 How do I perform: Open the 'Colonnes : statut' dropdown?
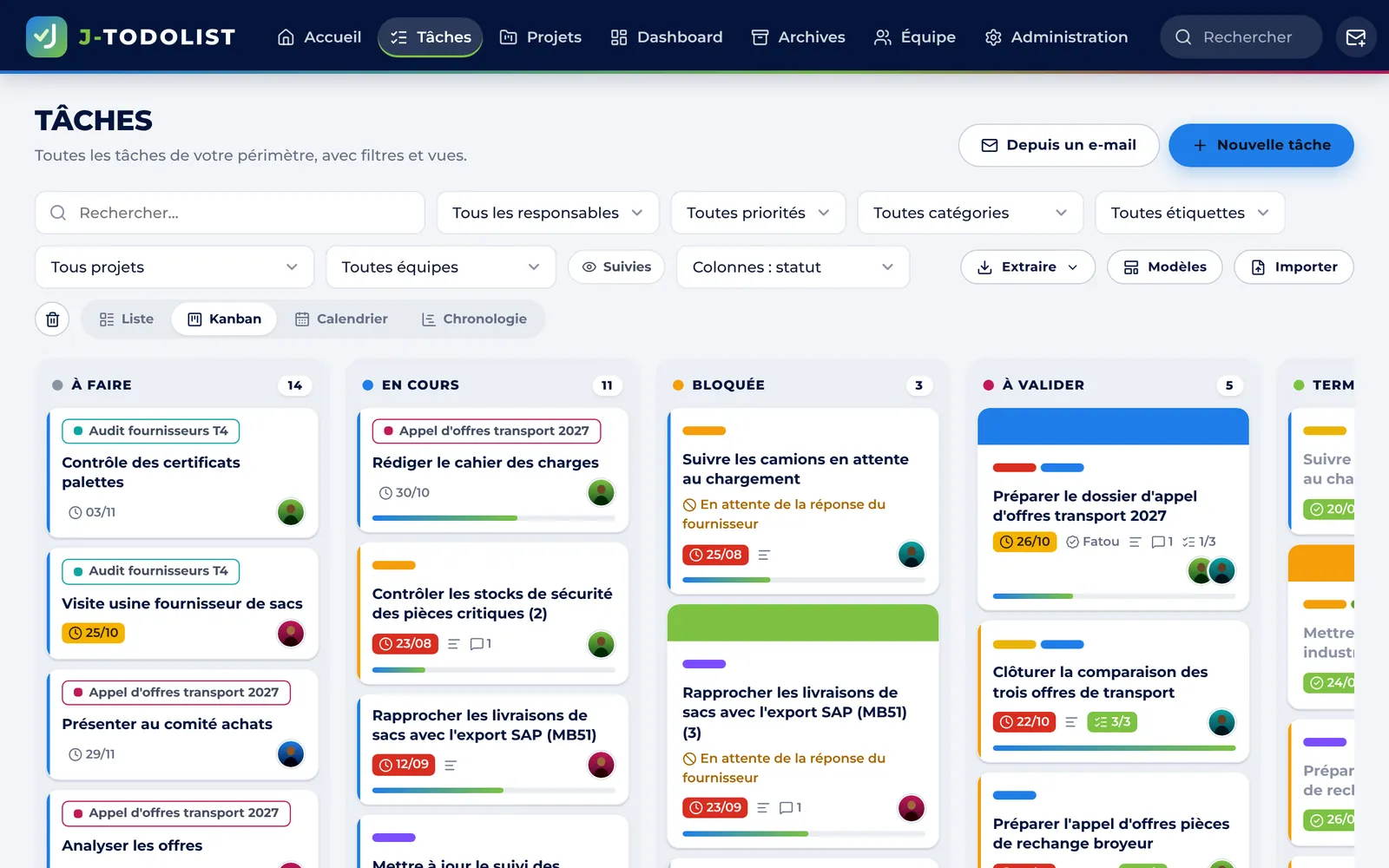793,267
